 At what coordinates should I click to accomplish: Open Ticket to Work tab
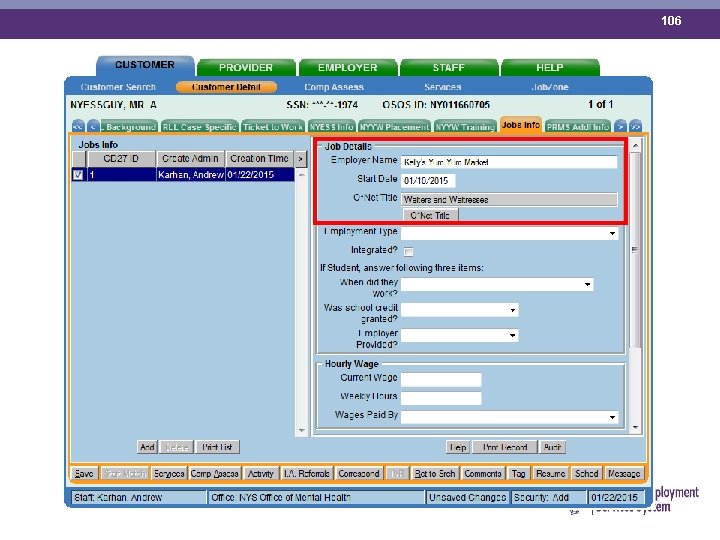[x=273, y=127]
